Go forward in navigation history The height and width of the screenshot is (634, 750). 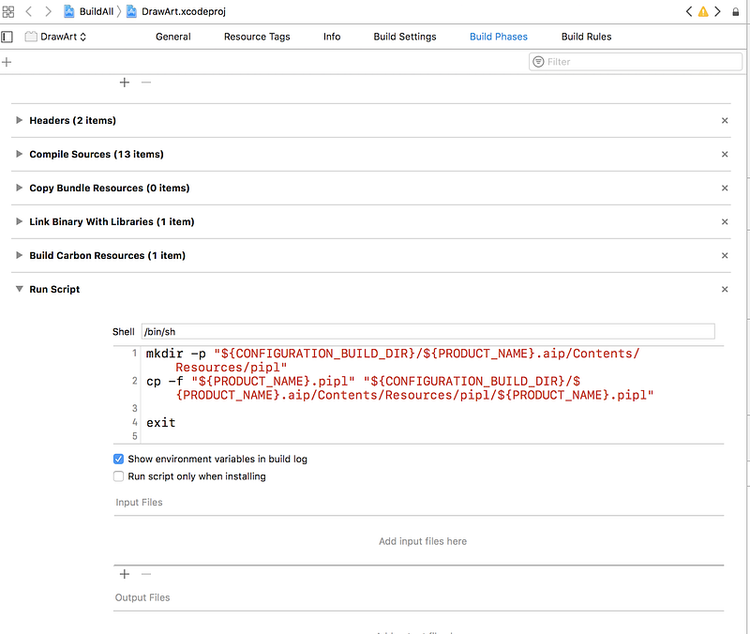coord(48,11)
